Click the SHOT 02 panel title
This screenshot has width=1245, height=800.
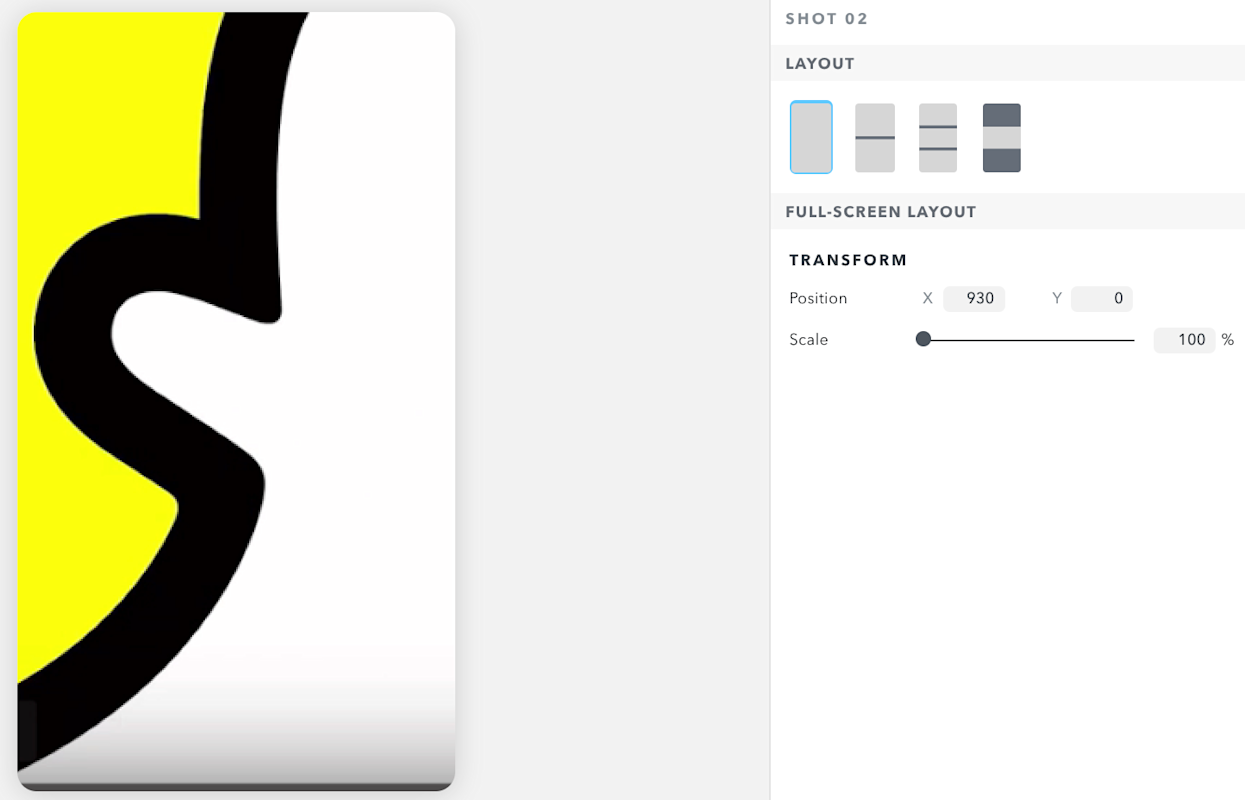tap(827, 19)
